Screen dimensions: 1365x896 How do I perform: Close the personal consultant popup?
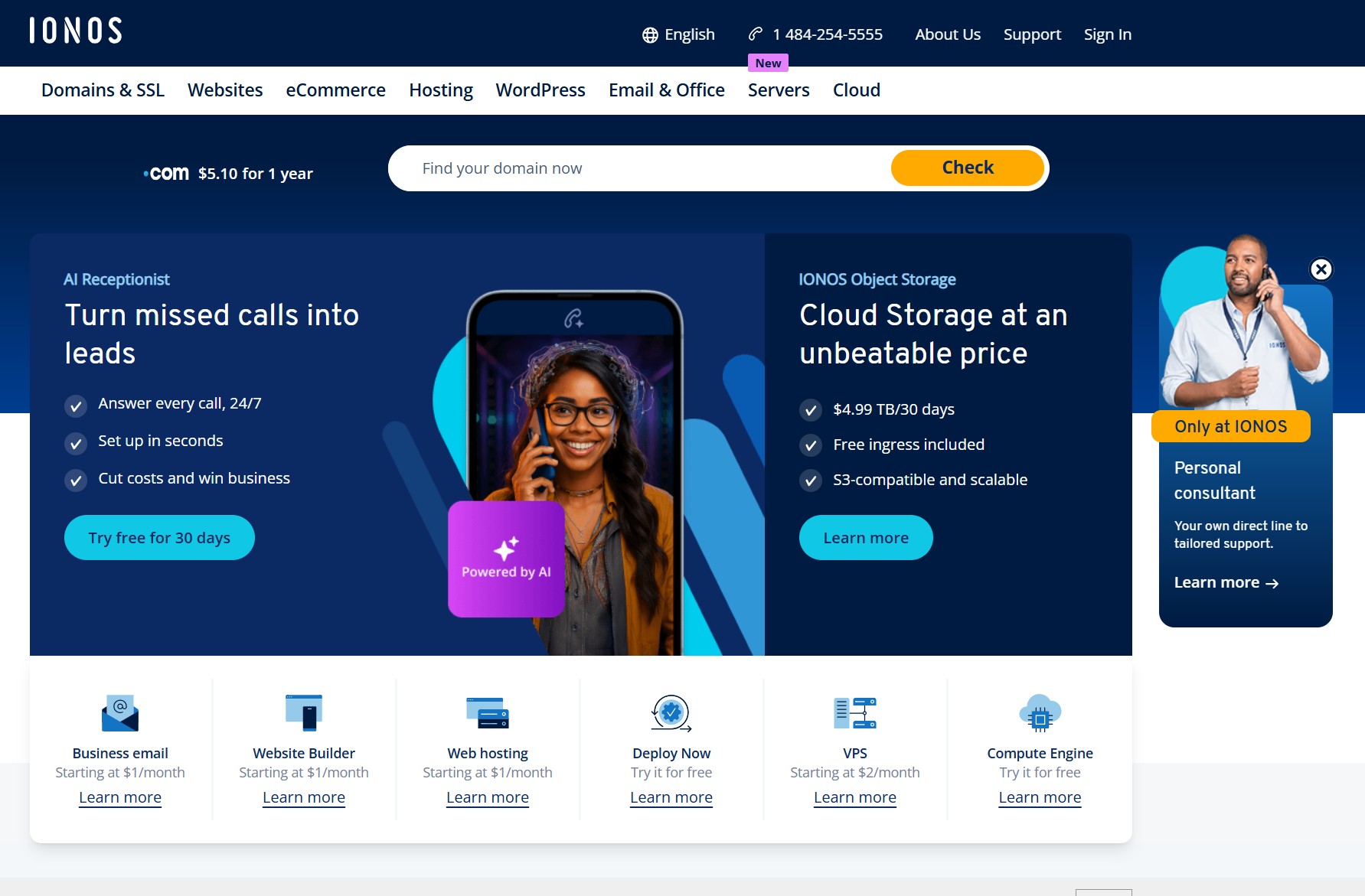(1321, 269)
